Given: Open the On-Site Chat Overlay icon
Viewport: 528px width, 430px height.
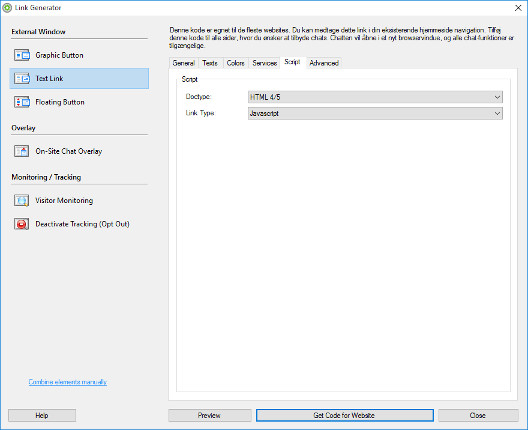Looking at the screenshot, I should click(22, 151).
